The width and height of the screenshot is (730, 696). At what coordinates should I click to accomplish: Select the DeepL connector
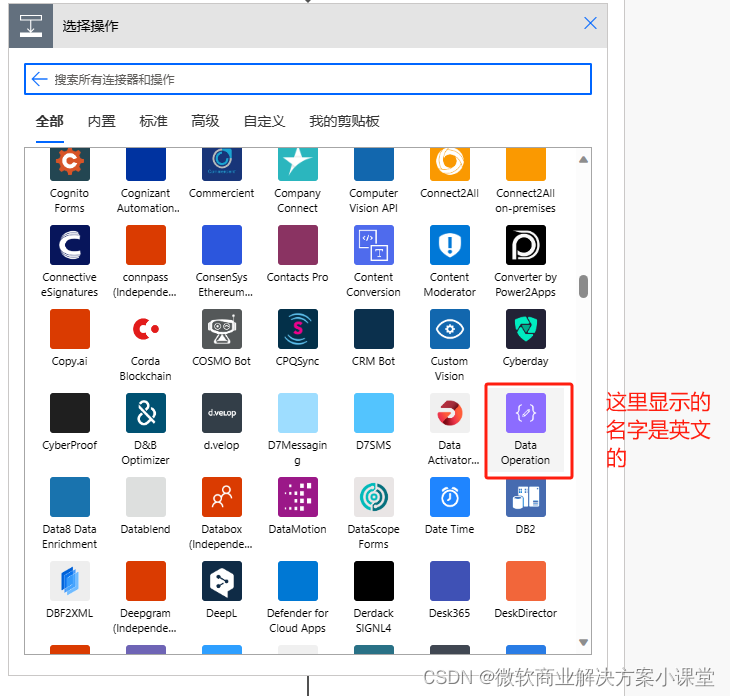222,581
